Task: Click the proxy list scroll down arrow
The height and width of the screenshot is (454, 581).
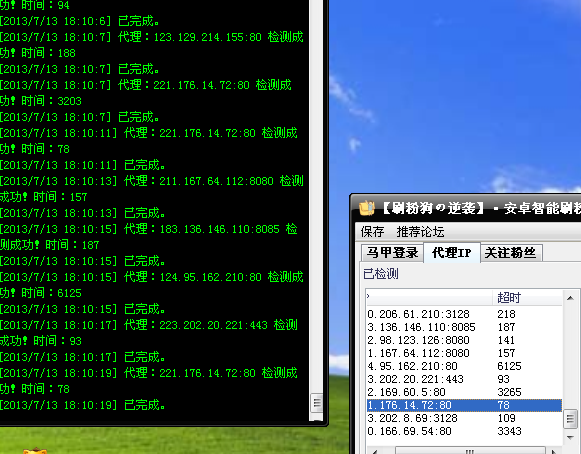Action: (x=570, y=438)
